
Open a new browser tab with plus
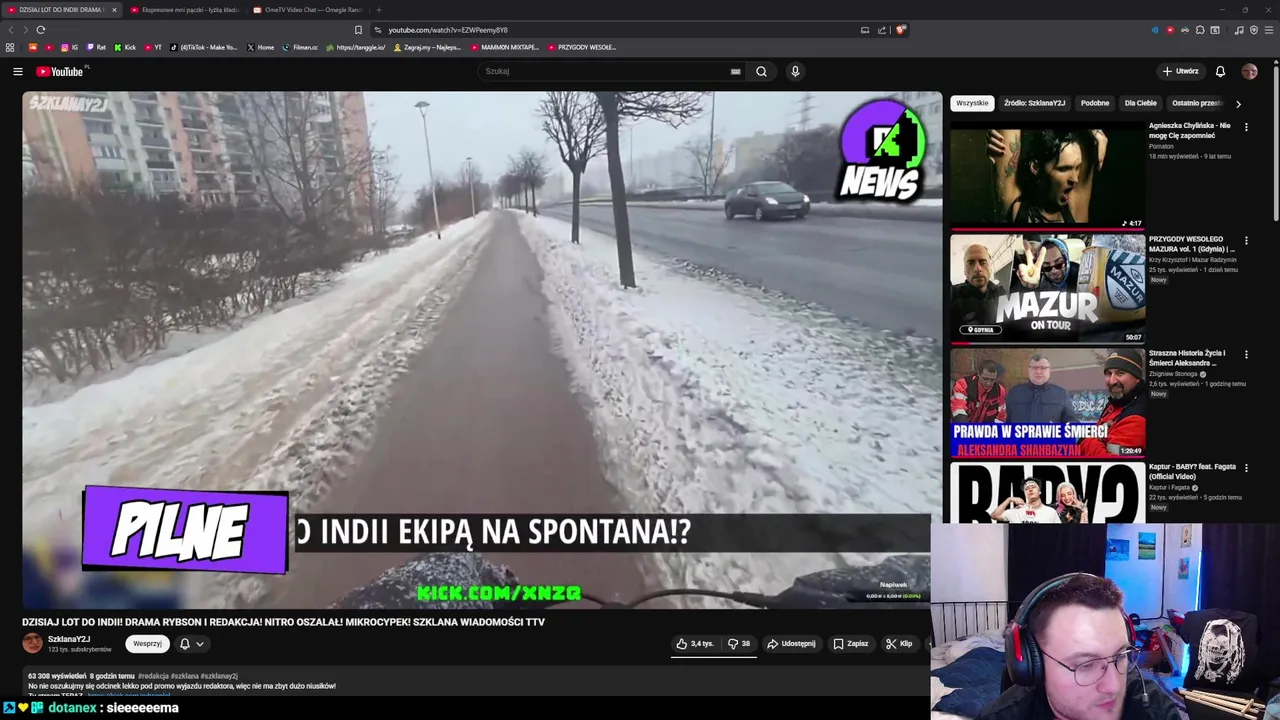[378, 10]
